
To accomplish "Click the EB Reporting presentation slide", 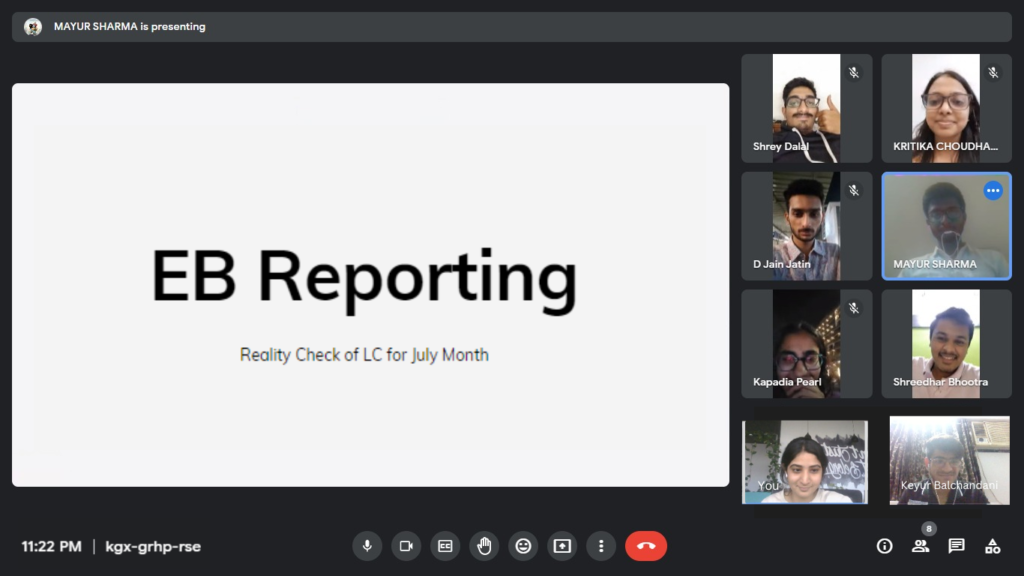I will click(370, 285).
